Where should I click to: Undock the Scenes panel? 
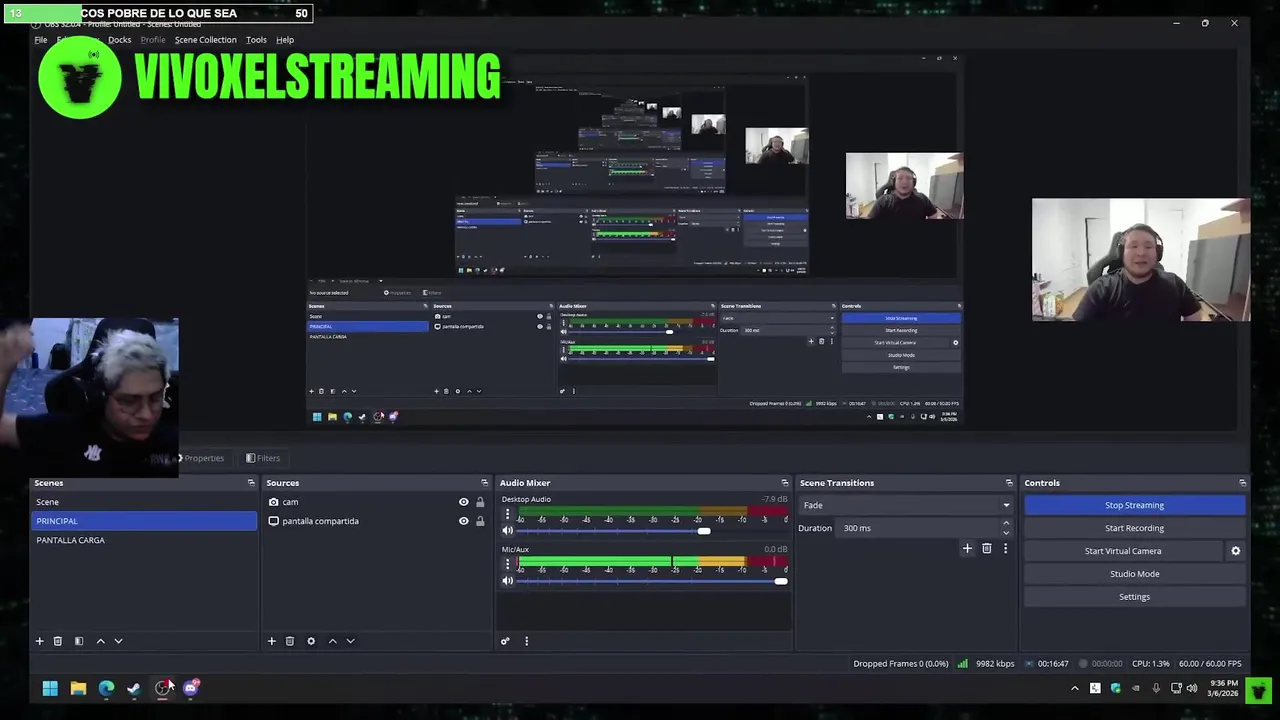pos(251,483)
